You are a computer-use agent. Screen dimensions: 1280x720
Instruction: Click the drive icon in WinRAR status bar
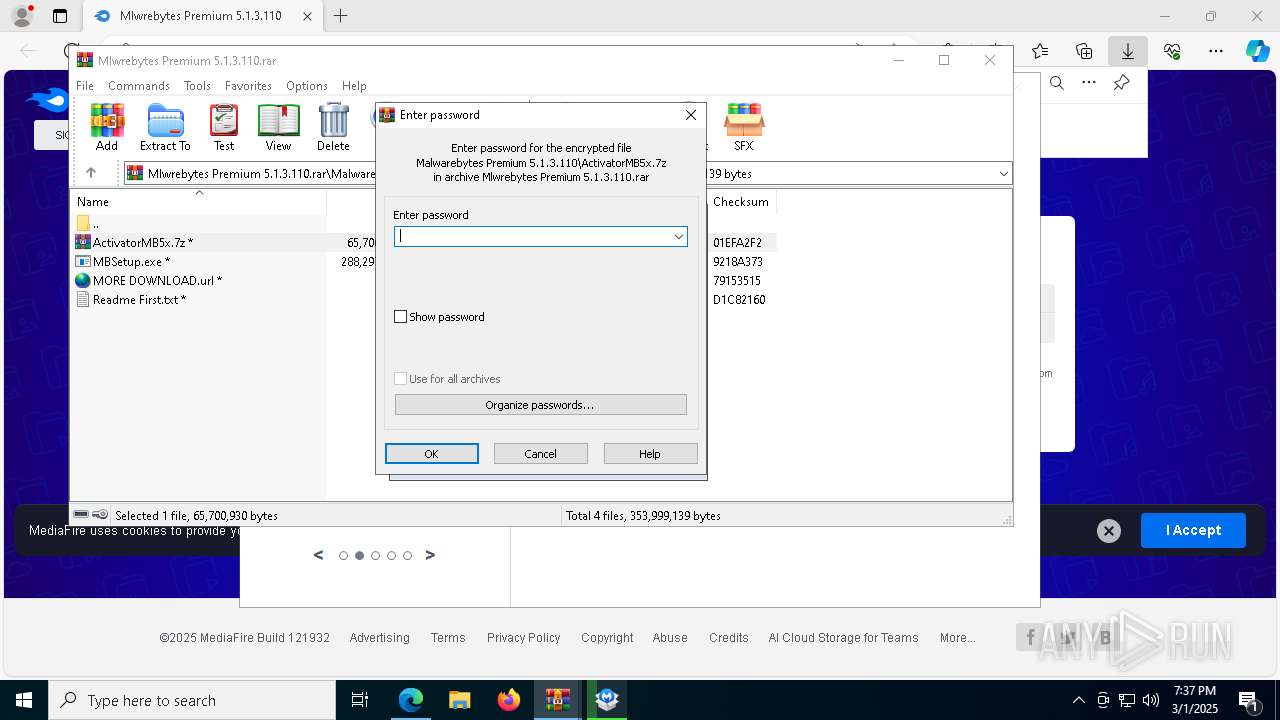pos(81,515)
